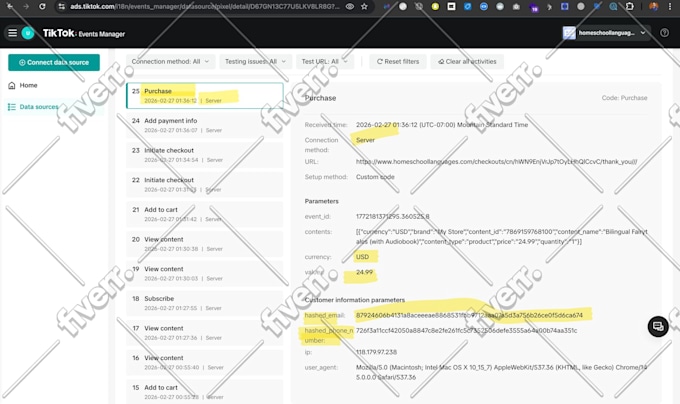Click the event_id value
The width and height of the screenshot is (680, 404).
[x=392, y=216]
